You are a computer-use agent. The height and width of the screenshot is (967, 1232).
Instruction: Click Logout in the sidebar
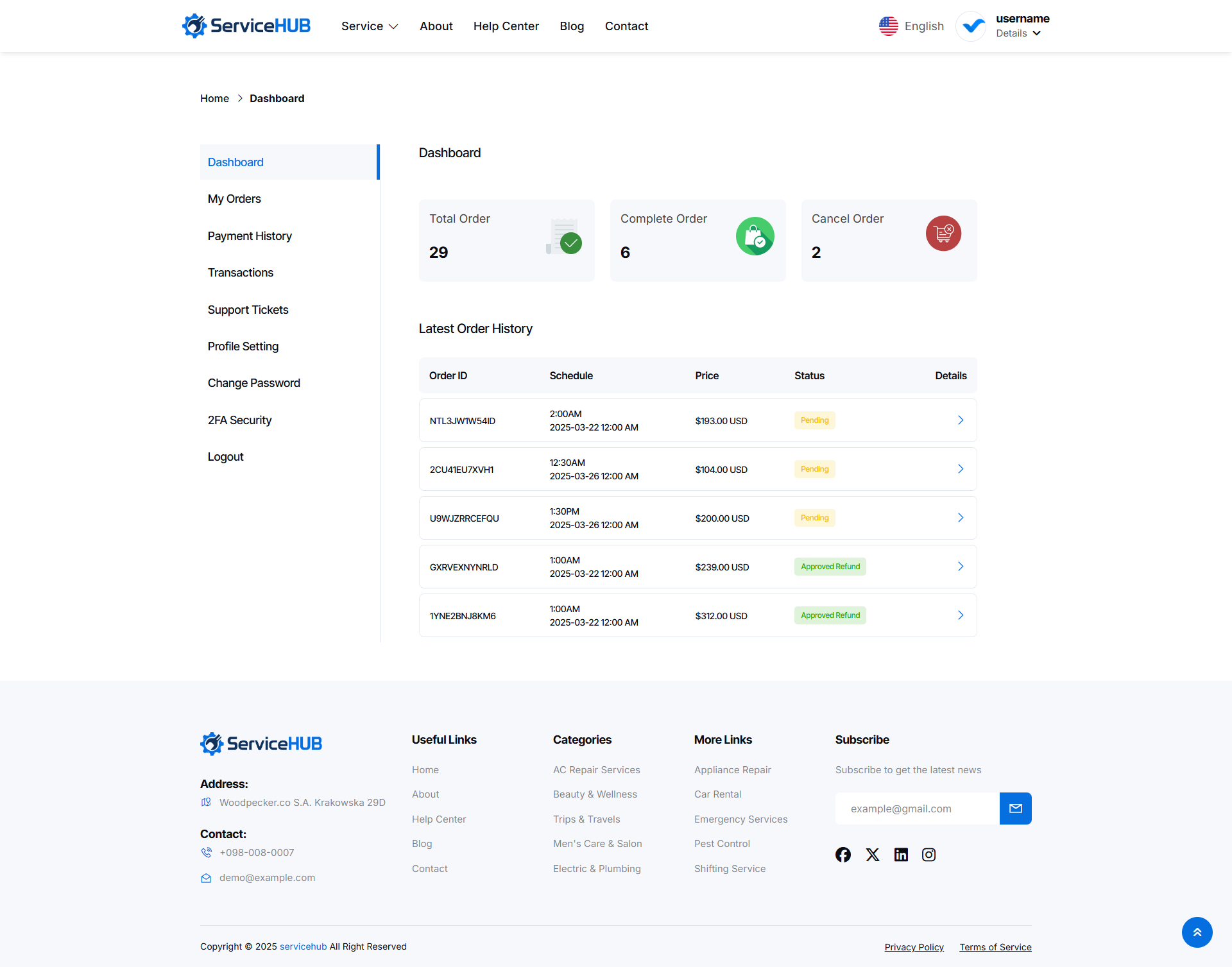tap(226, 457)
